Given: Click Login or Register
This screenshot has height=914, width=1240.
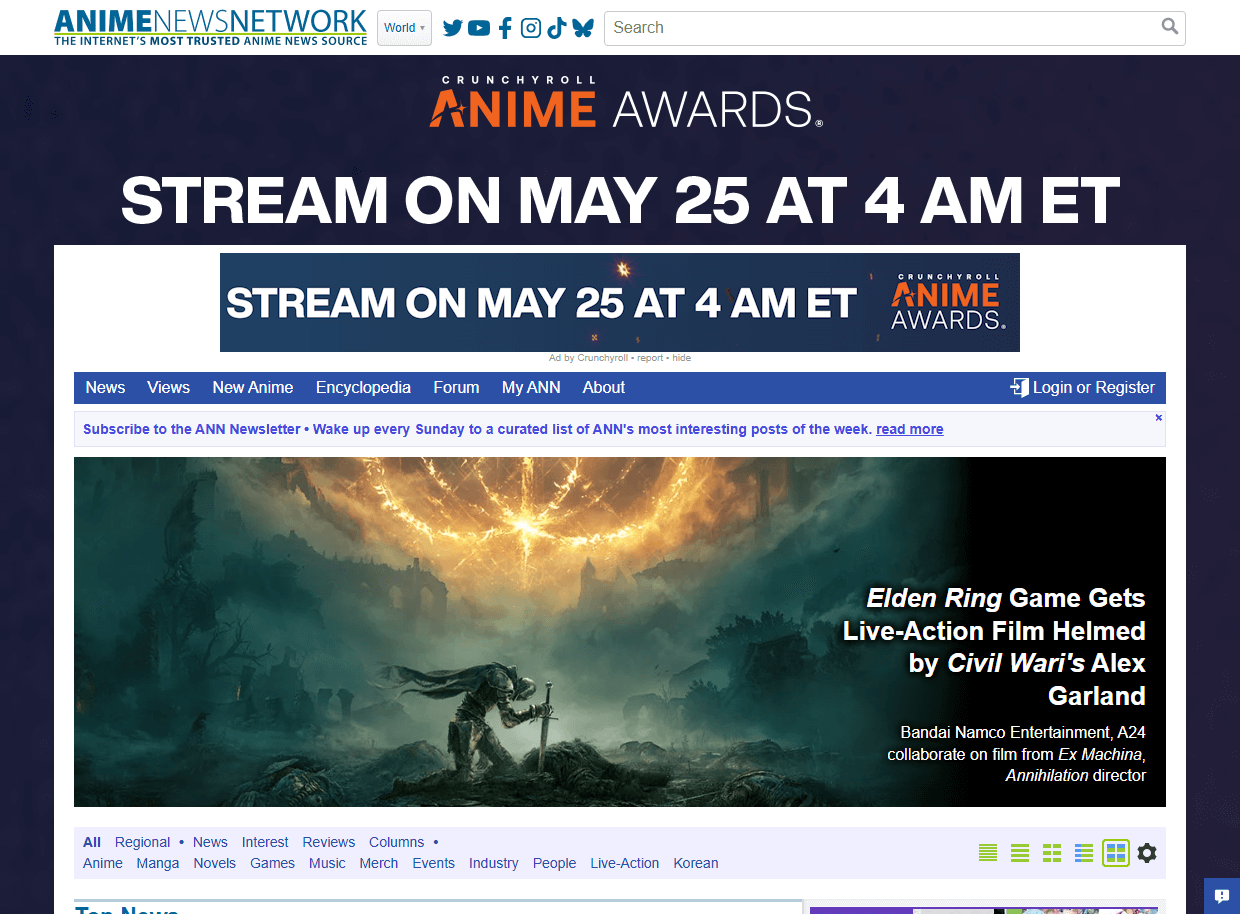Looking at the screenshot, I should point(1093,388).
